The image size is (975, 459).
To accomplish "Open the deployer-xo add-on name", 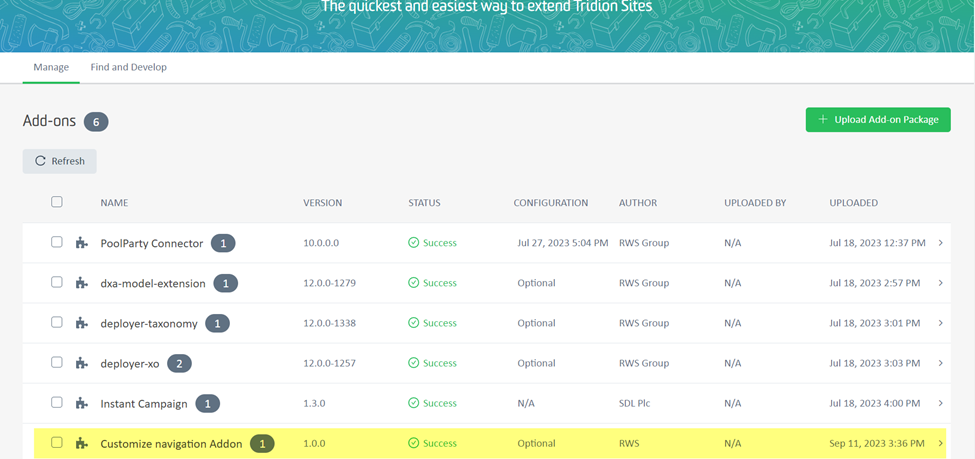I will [x=130, y=364].
